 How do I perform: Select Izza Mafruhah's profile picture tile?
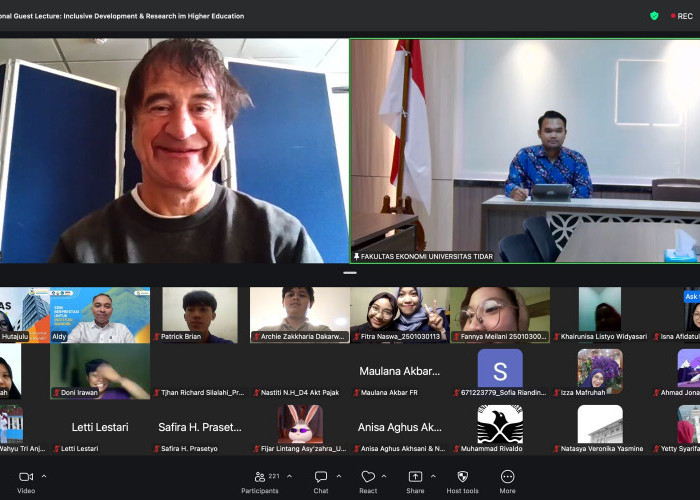[x=600, y=371]
